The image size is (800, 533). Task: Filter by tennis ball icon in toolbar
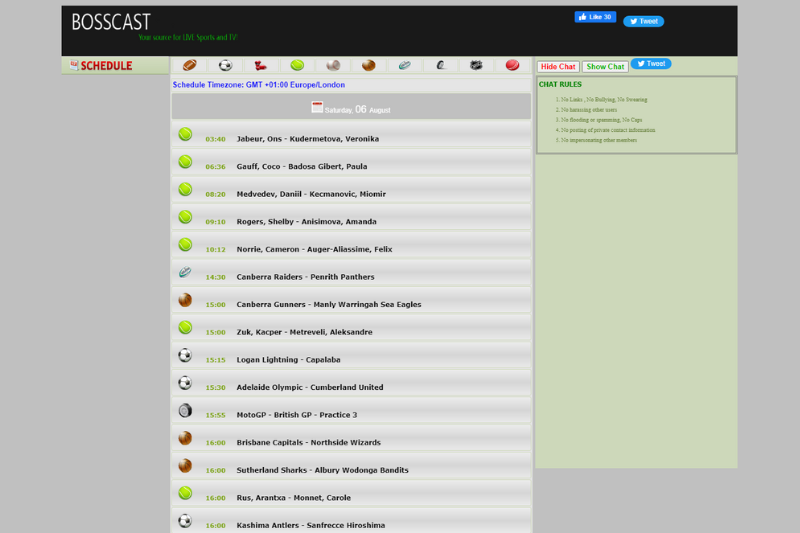297,65
